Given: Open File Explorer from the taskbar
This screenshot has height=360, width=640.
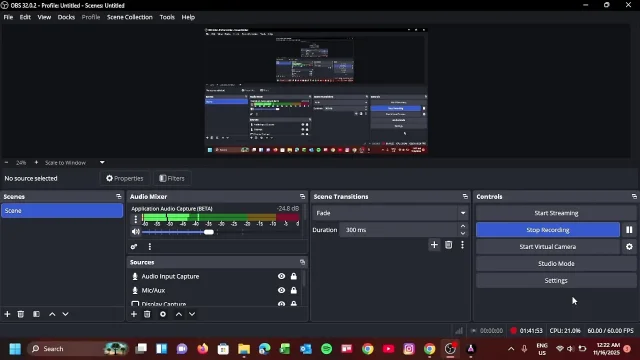Looking at the screenshot, I should pyautogui.click(x=244, y=349).
